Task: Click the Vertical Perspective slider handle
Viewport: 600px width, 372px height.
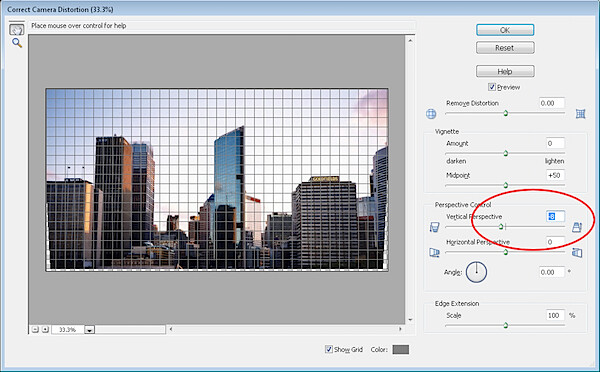Action: point(501,227)
